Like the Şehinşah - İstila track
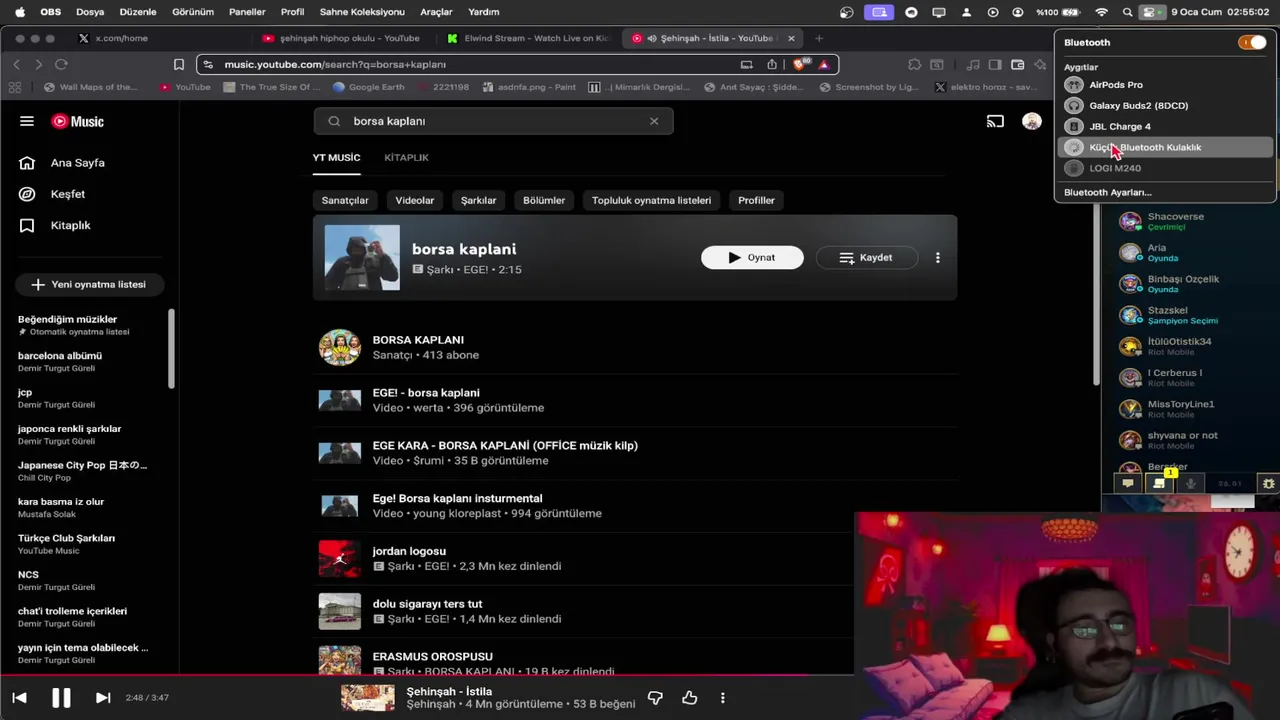 tap(689, 697)
